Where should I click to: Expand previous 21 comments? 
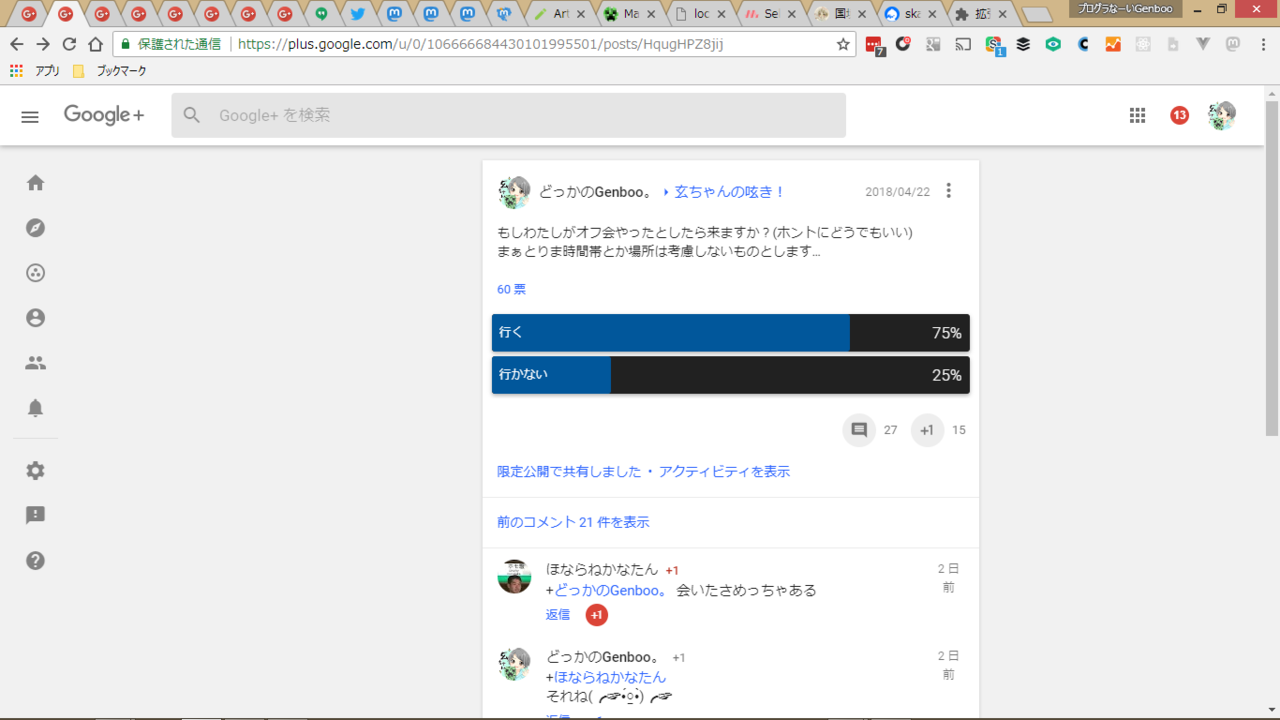point(573,522)
